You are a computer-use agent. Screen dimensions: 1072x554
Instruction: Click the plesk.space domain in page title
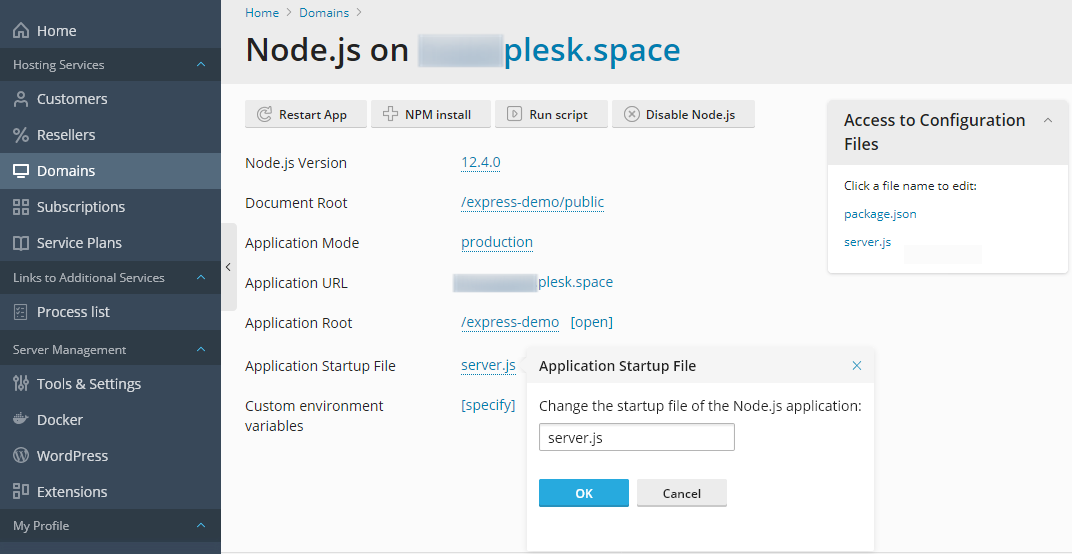(592, 51)
